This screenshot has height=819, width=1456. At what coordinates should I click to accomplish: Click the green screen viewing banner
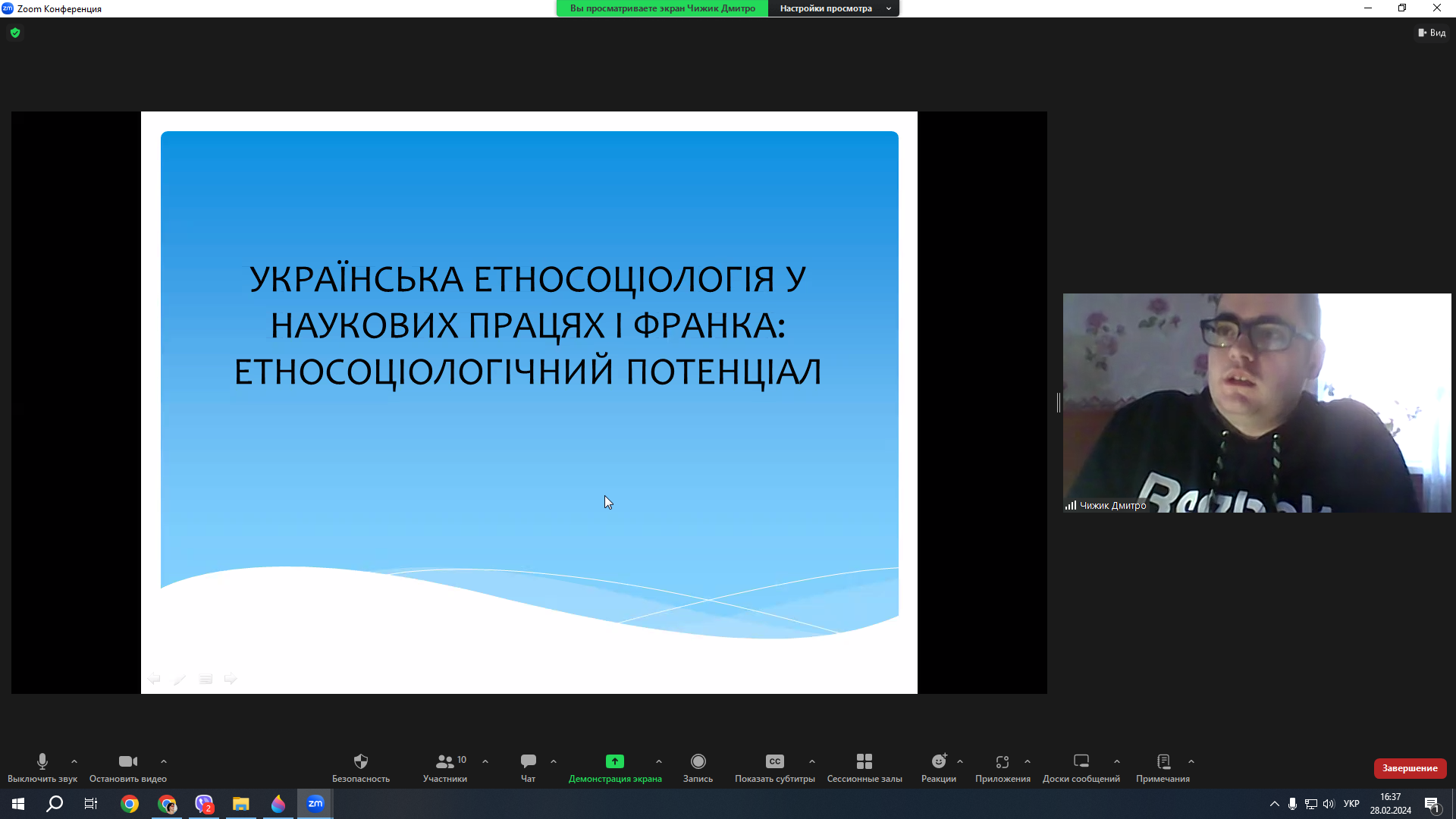tap(662, 8)
